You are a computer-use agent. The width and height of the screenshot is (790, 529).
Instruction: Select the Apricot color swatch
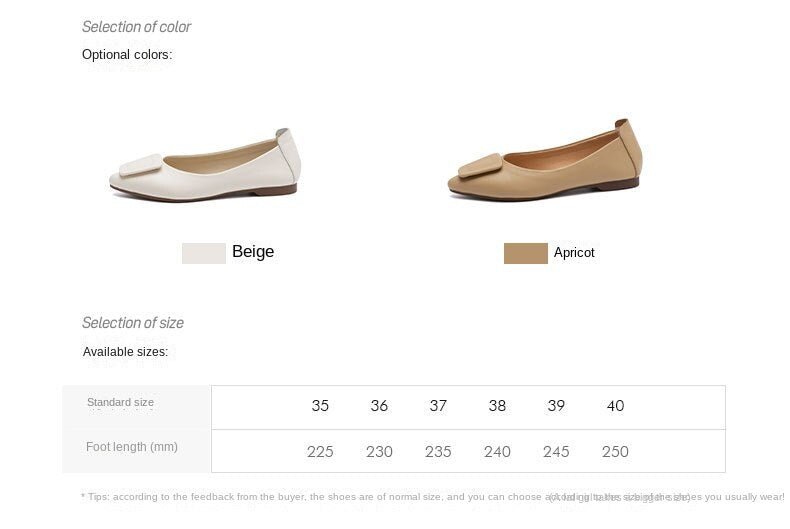click(525, 253)
